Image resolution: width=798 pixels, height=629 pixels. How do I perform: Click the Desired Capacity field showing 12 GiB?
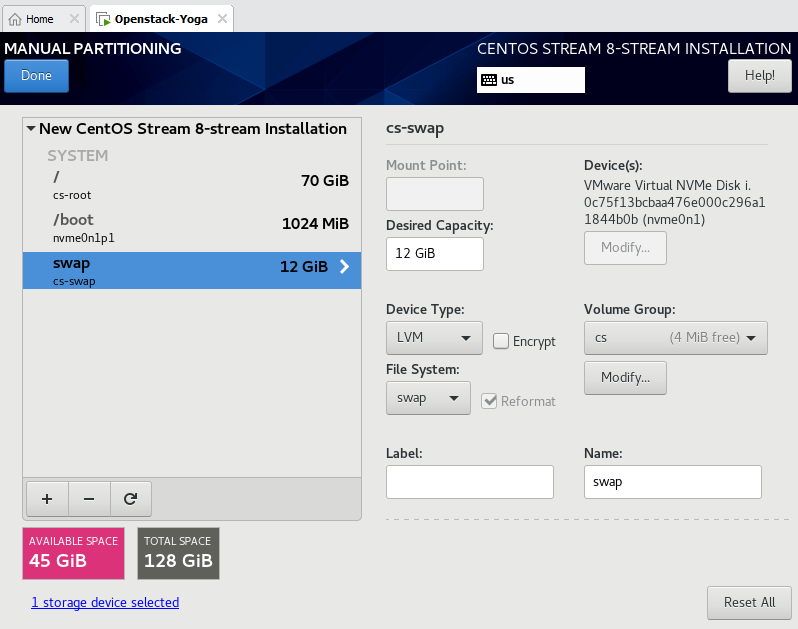(435, 253)
